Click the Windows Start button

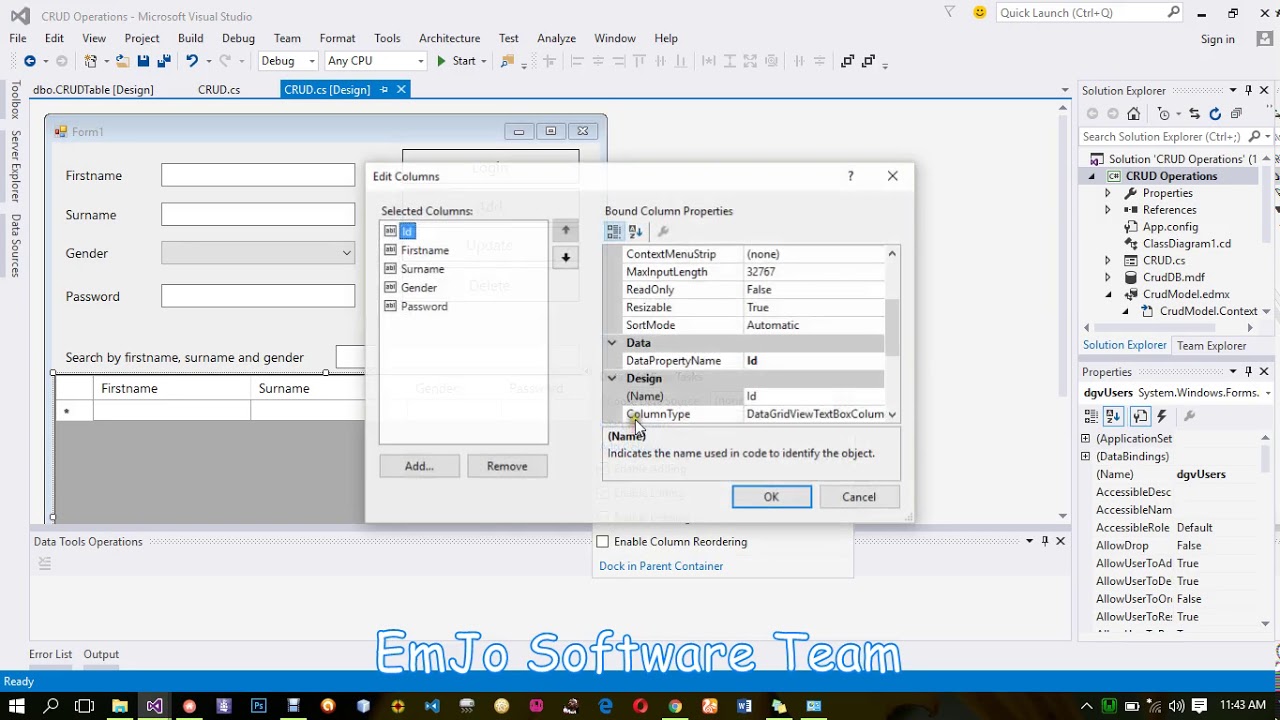pos(17,706)
